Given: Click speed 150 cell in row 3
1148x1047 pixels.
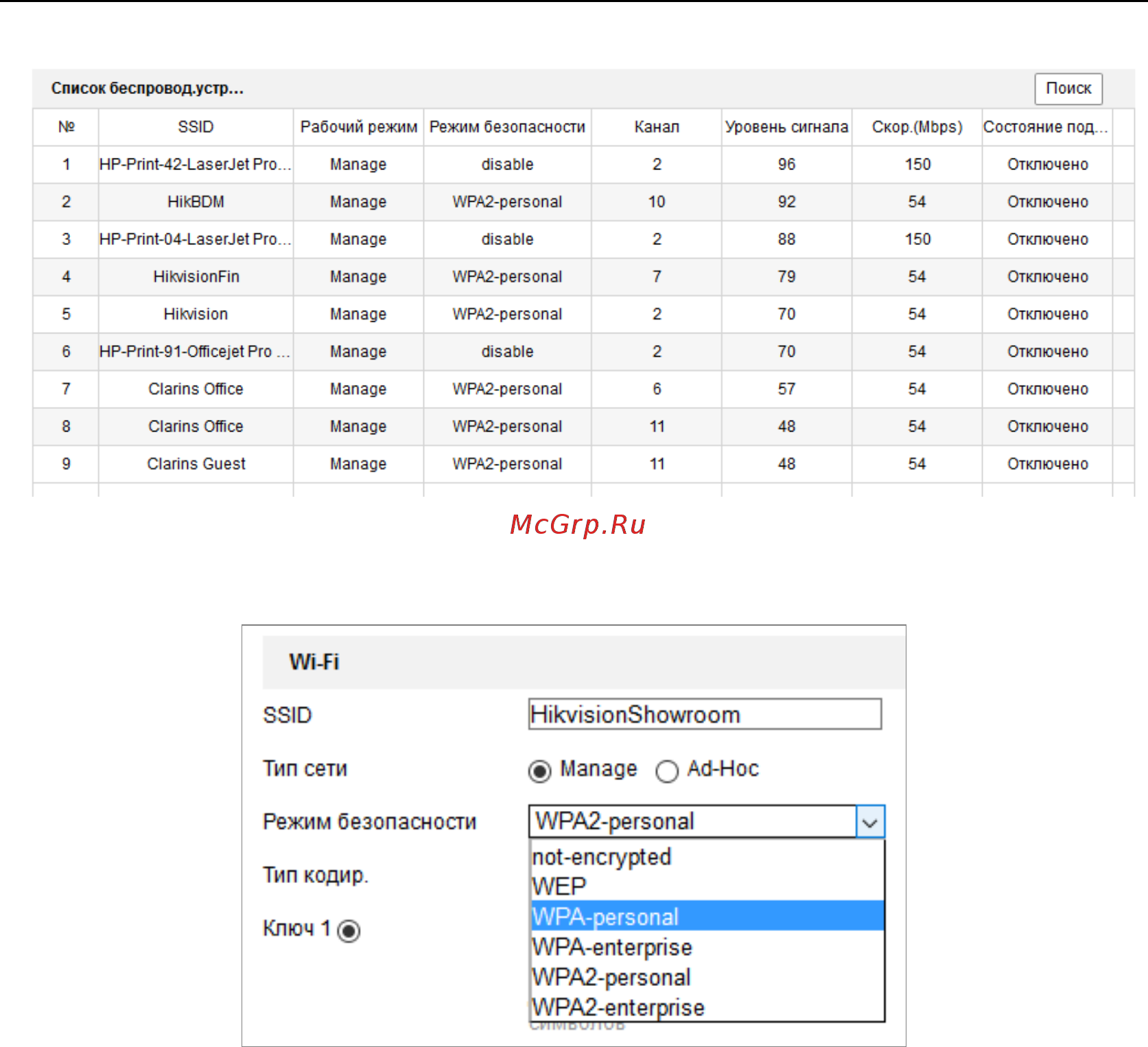Looking at the screenshot, I should [917, 239].
